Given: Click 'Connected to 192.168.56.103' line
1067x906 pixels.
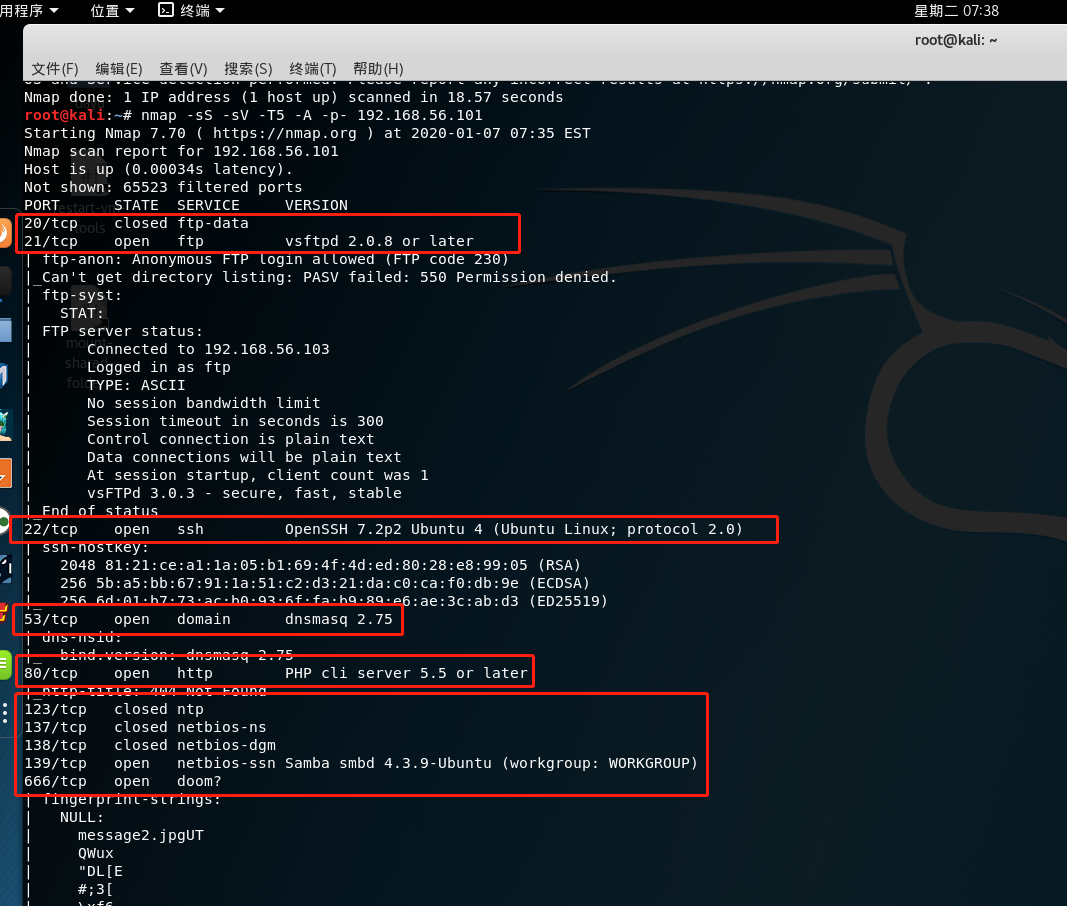Looking at the screenshot, I should coord(208,349).
